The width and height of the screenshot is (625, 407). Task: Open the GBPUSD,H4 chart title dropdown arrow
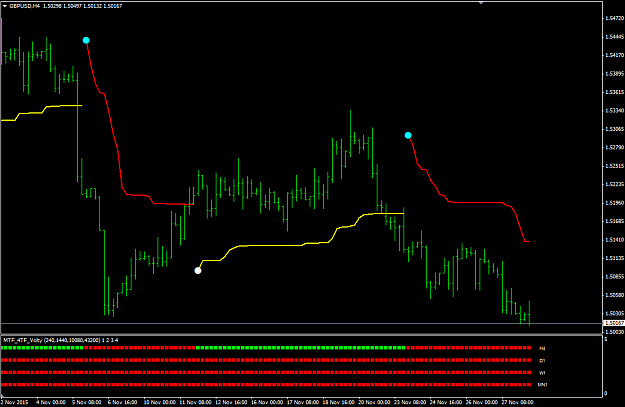click(5, 6)
